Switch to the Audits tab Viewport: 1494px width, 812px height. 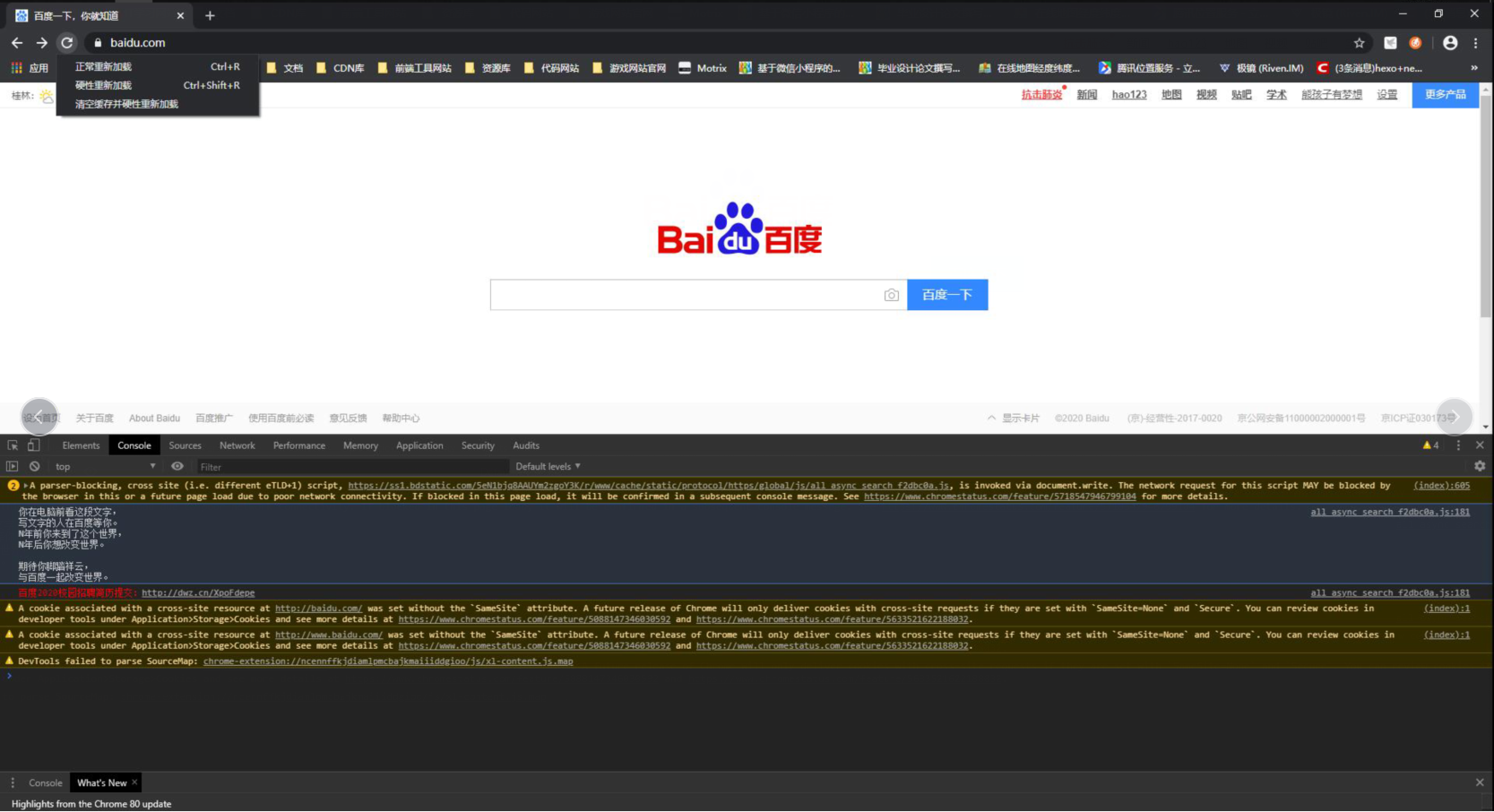[526, 445]
